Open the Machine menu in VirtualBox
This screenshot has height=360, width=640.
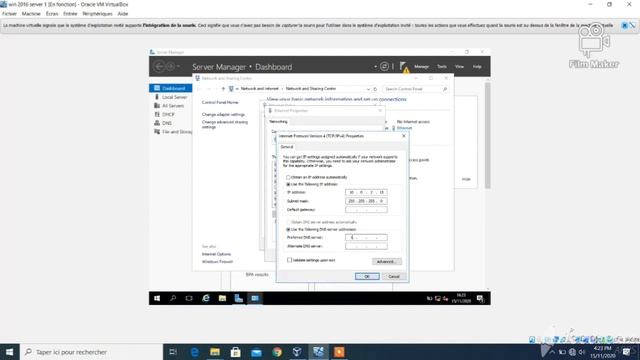click(31, 13)
